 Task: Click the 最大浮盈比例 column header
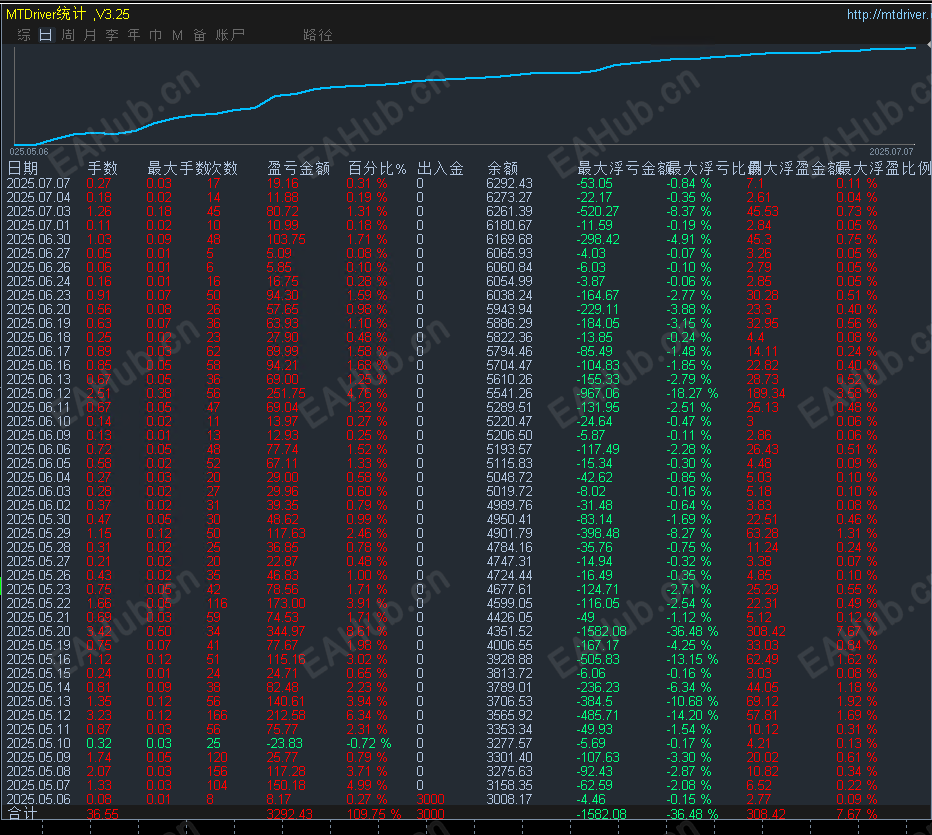click(884, 168)
